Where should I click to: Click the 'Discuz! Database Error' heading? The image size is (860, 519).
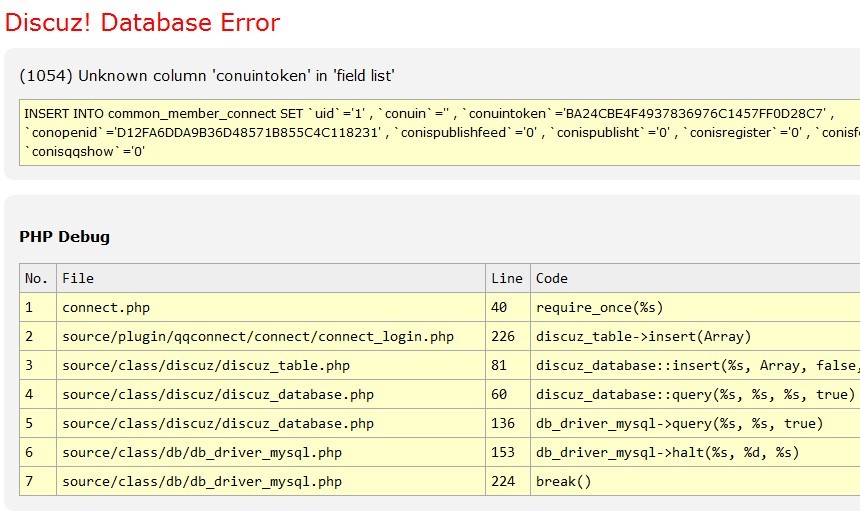pyautogui.click(x=142, y=22)
